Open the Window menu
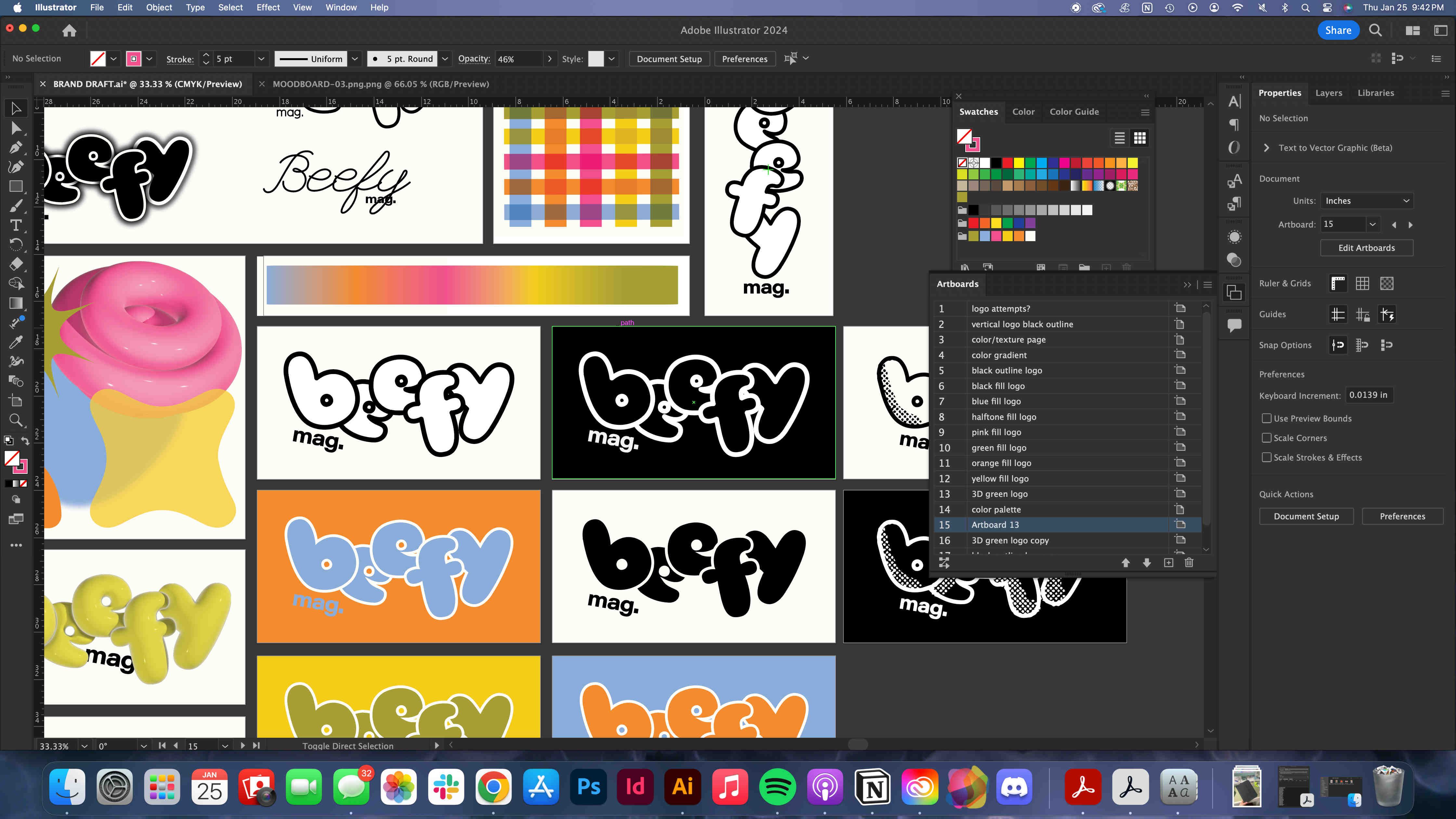Viewport: 1456px width, 819px height. click(x=341, y=7)
